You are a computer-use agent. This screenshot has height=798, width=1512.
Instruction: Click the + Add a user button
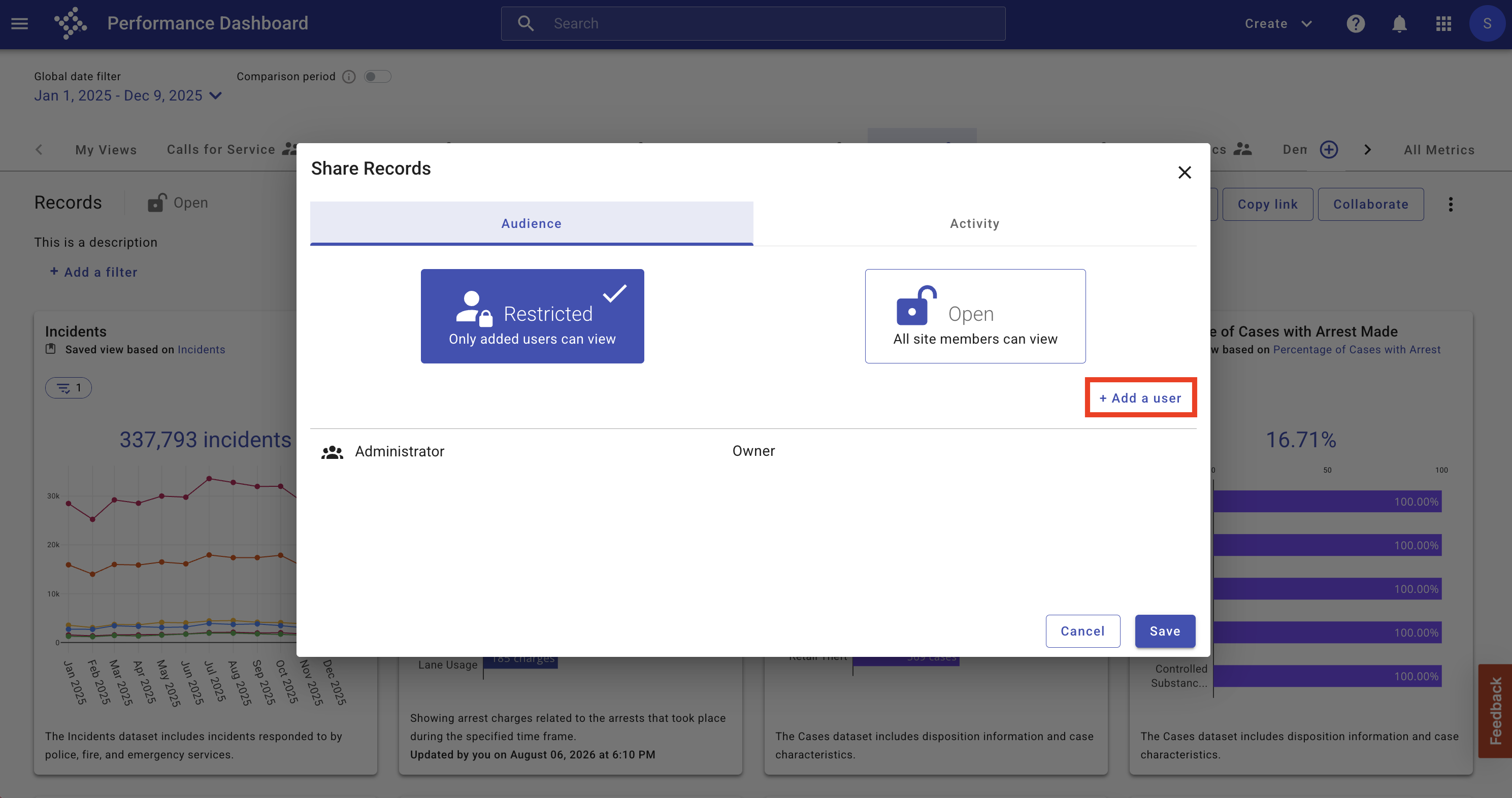point(1140,398)
